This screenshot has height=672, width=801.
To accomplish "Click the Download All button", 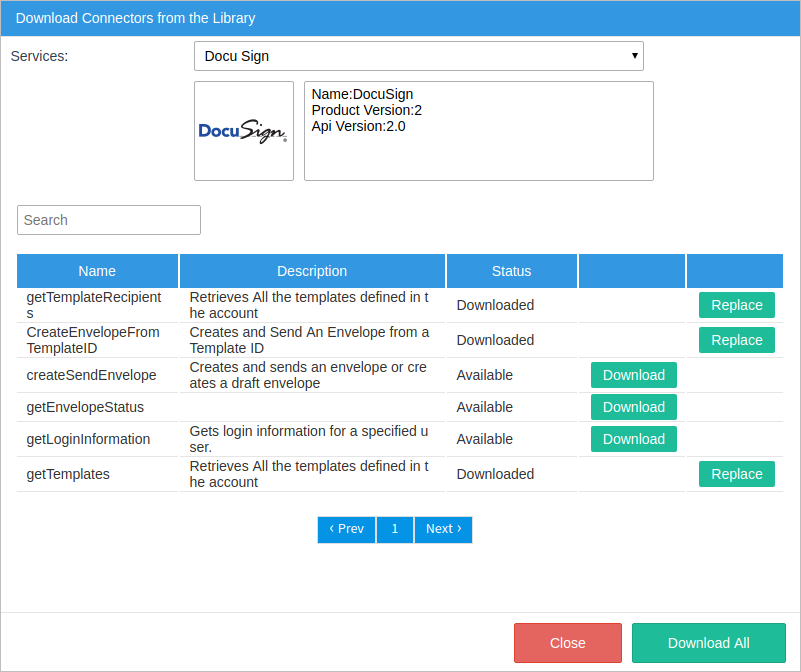I will click(708, 643).
